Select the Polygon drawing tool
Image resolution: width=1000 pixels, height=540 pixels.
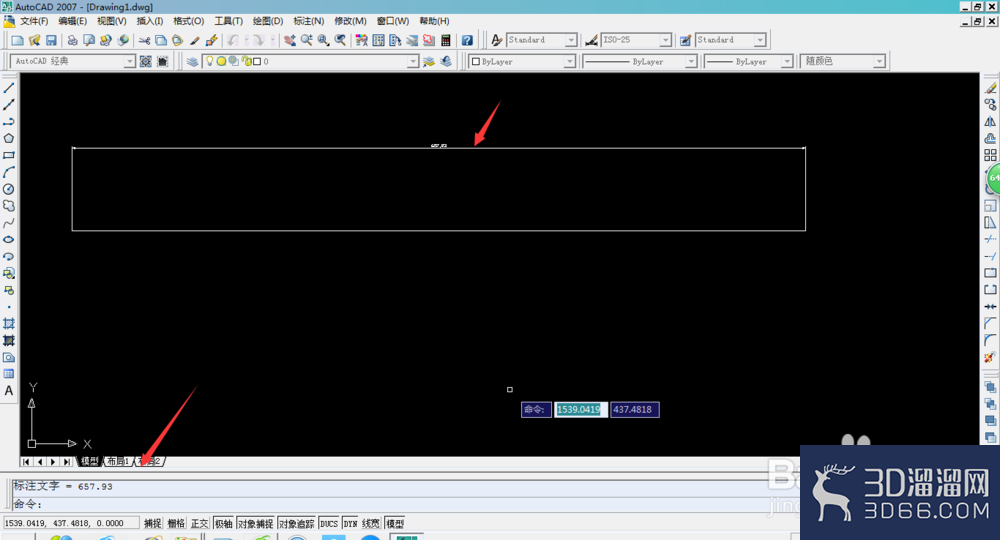(9, 138)
